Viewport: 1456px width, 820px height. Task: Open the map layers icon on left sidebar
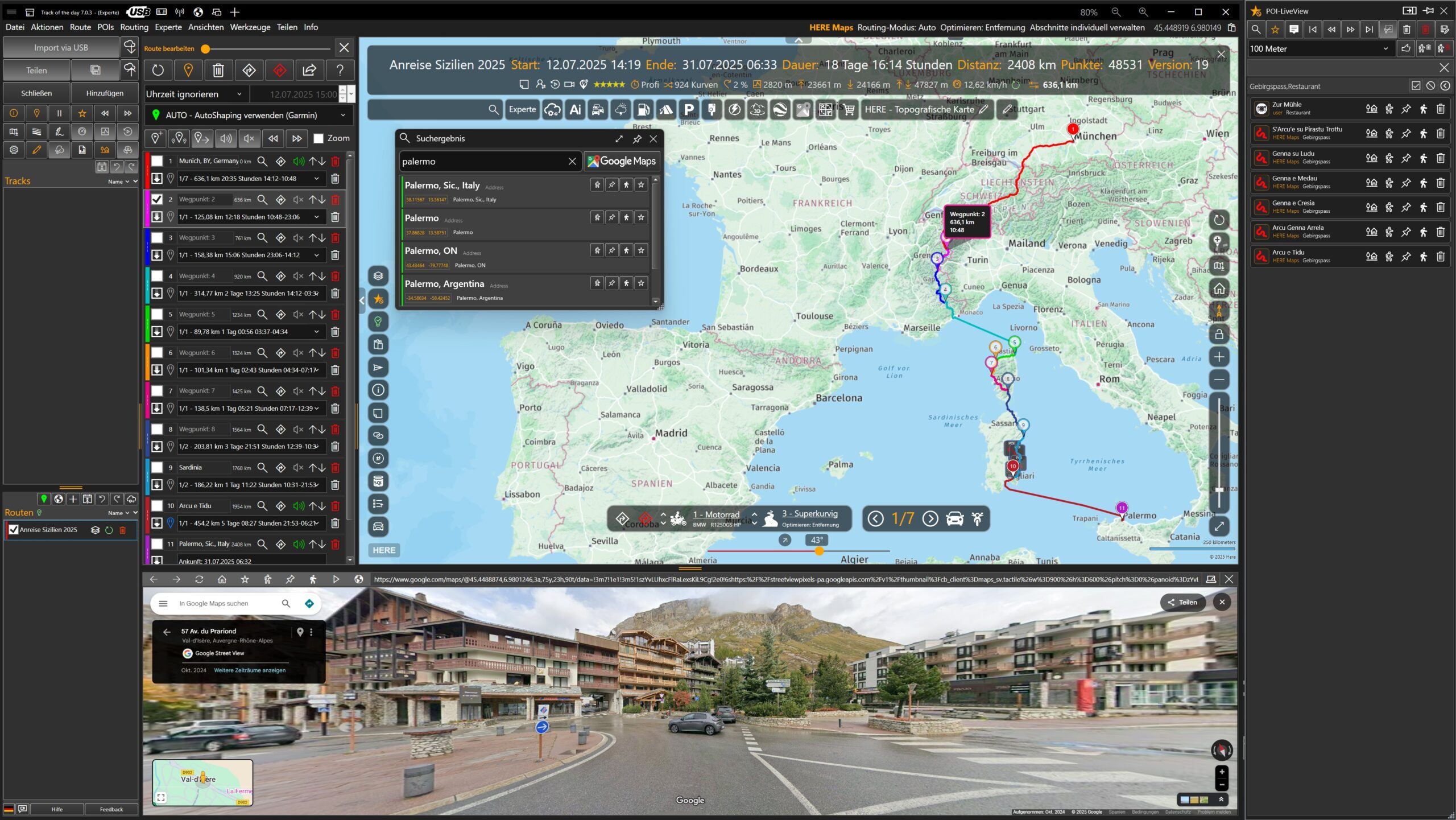[x=378, y=276]
